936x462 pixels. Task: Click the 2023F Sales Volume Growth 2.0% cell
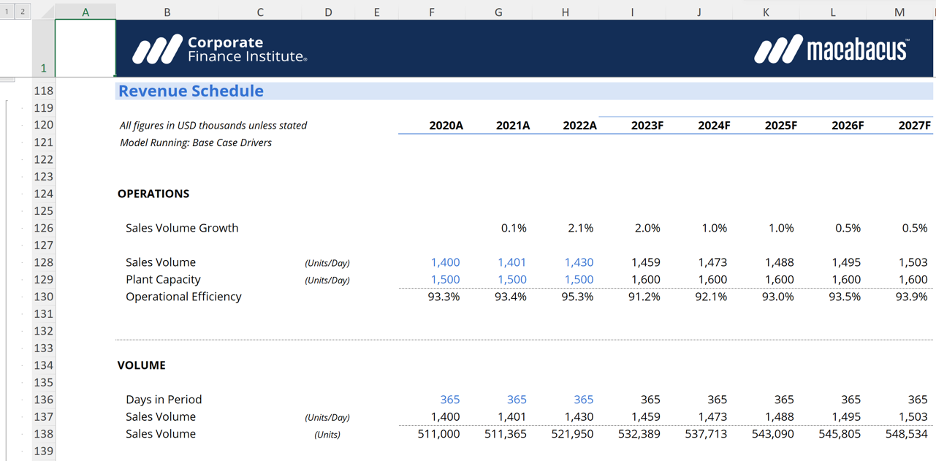click(x=646, y=228)
